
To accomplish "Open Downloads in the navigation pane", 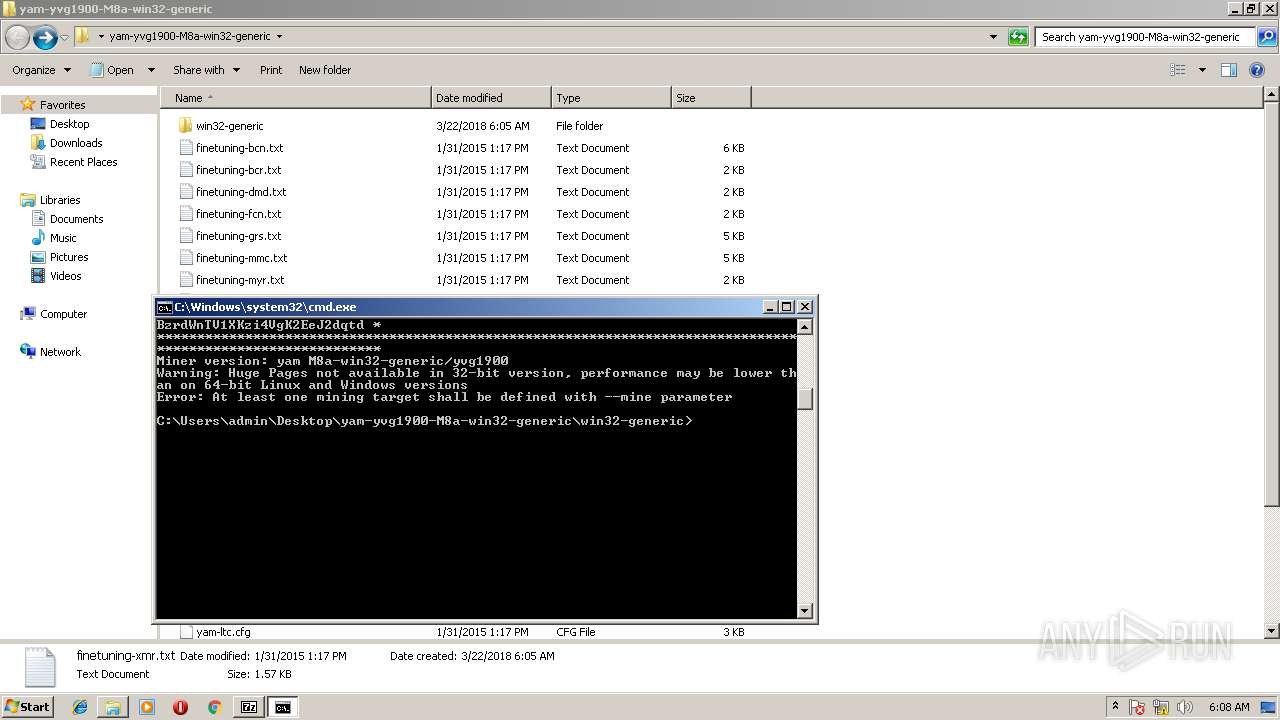I will pyautogui.click(x=76, y=143).
